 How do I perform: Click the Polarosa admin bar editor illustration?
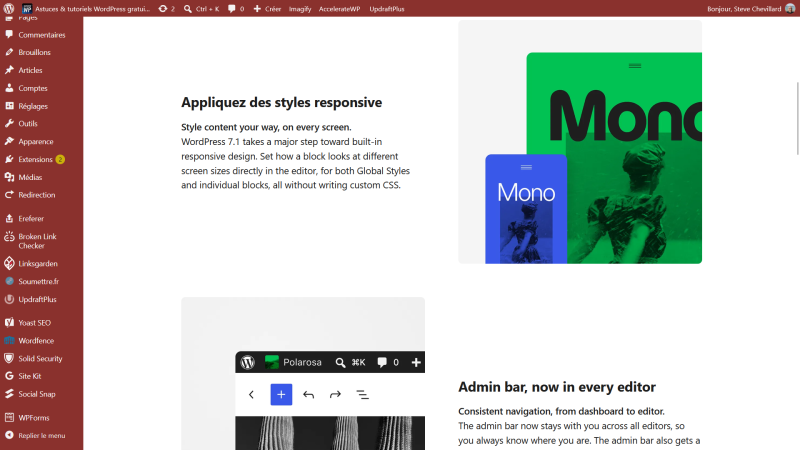pos(303,373)
